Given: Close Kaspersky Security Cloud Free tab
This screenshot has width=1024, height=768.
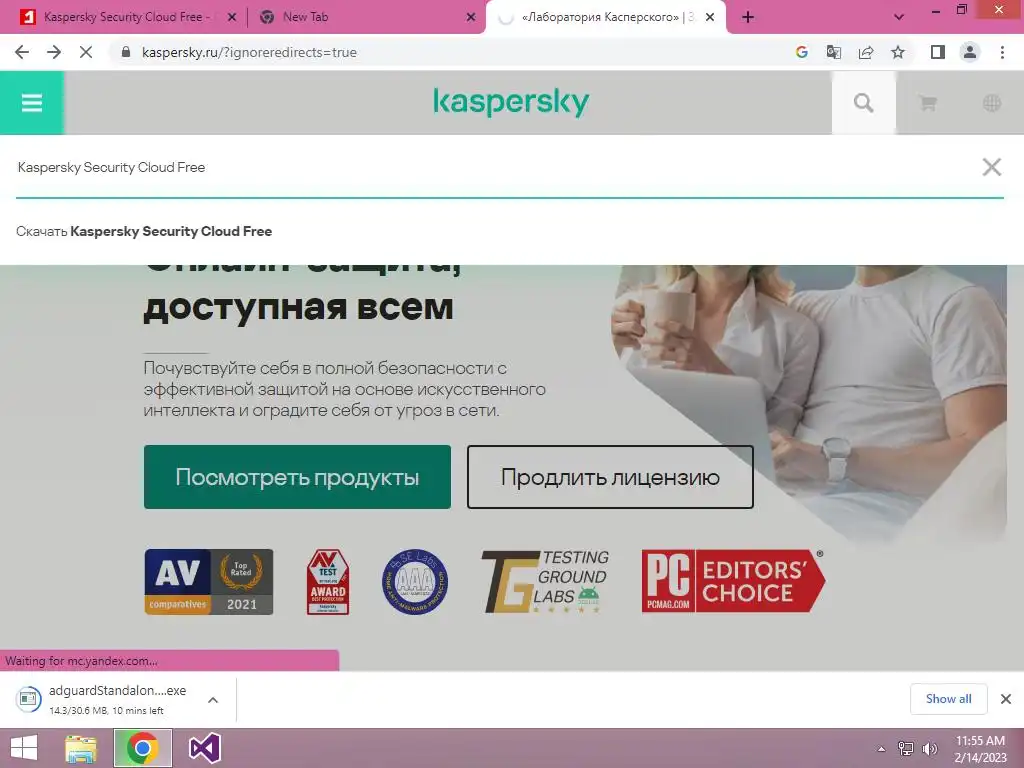Looking at the screenshot, I should (x=231, y=18).
